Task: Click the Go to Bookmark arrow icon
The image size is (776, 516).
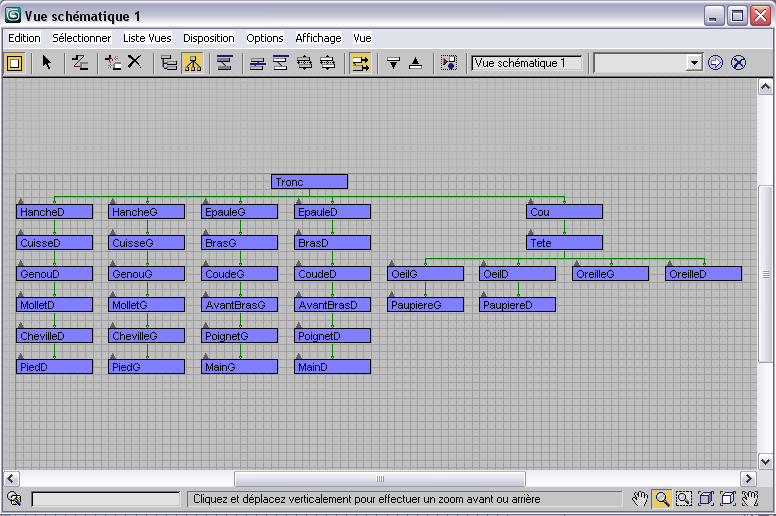Action: (715, 63)
